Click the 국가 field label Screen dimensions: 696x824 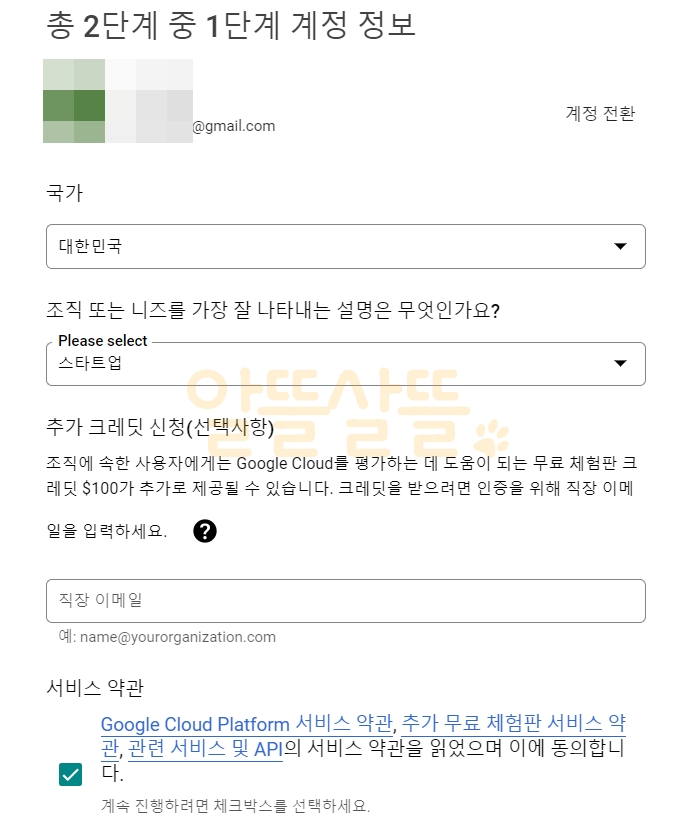65,192
